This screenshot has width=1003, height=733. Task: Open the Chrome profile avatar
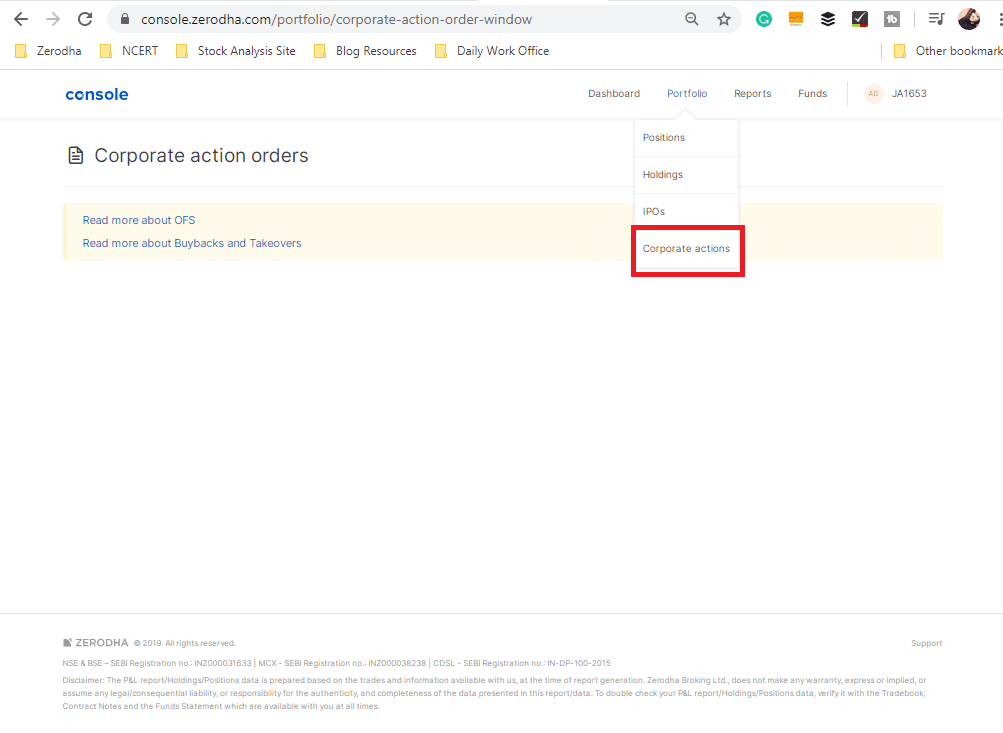click(x=969, y=19)
